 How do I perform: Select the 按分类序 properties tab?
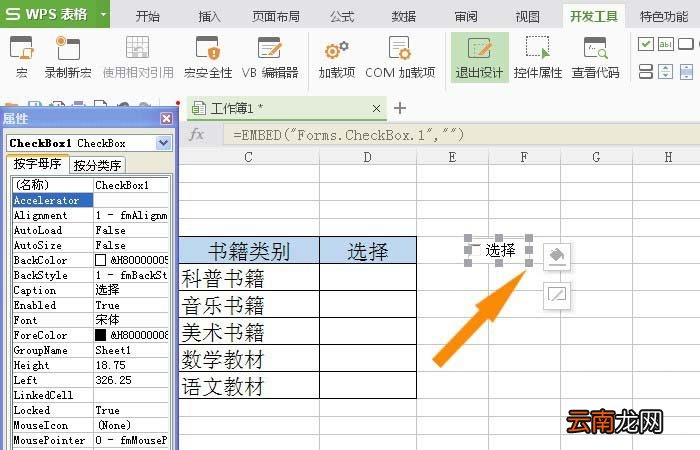[97, 165]
